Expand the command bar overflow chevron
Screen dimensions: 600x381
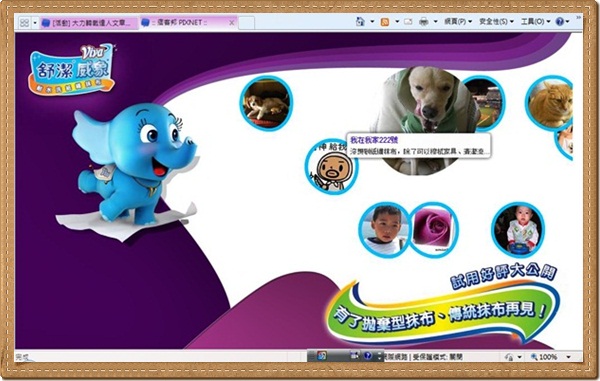click(x=579, y=18)
